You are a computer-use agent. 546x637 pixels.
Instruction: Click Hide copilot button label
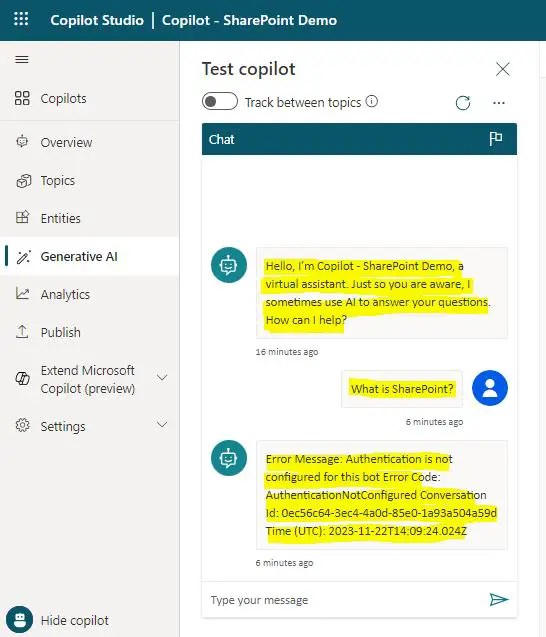pyautogui.click(x=75, y=620)
